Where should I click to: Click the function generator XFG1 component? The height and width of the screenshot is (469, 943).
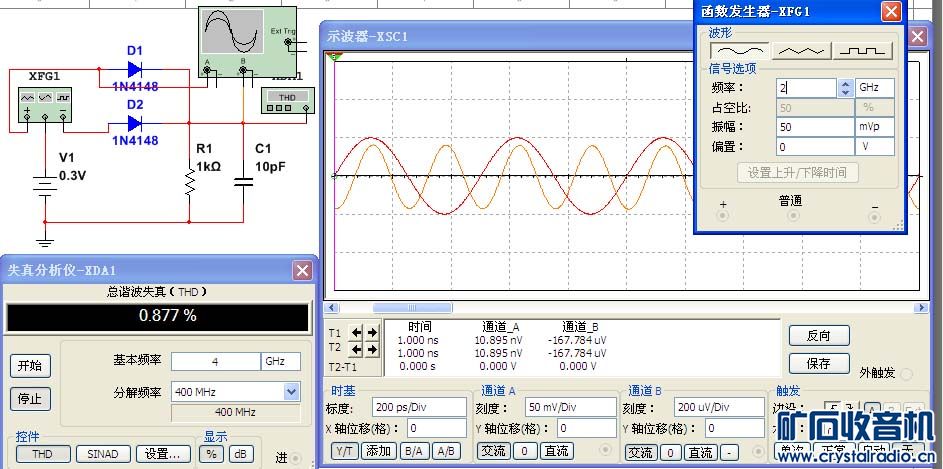tap(44, 102)
